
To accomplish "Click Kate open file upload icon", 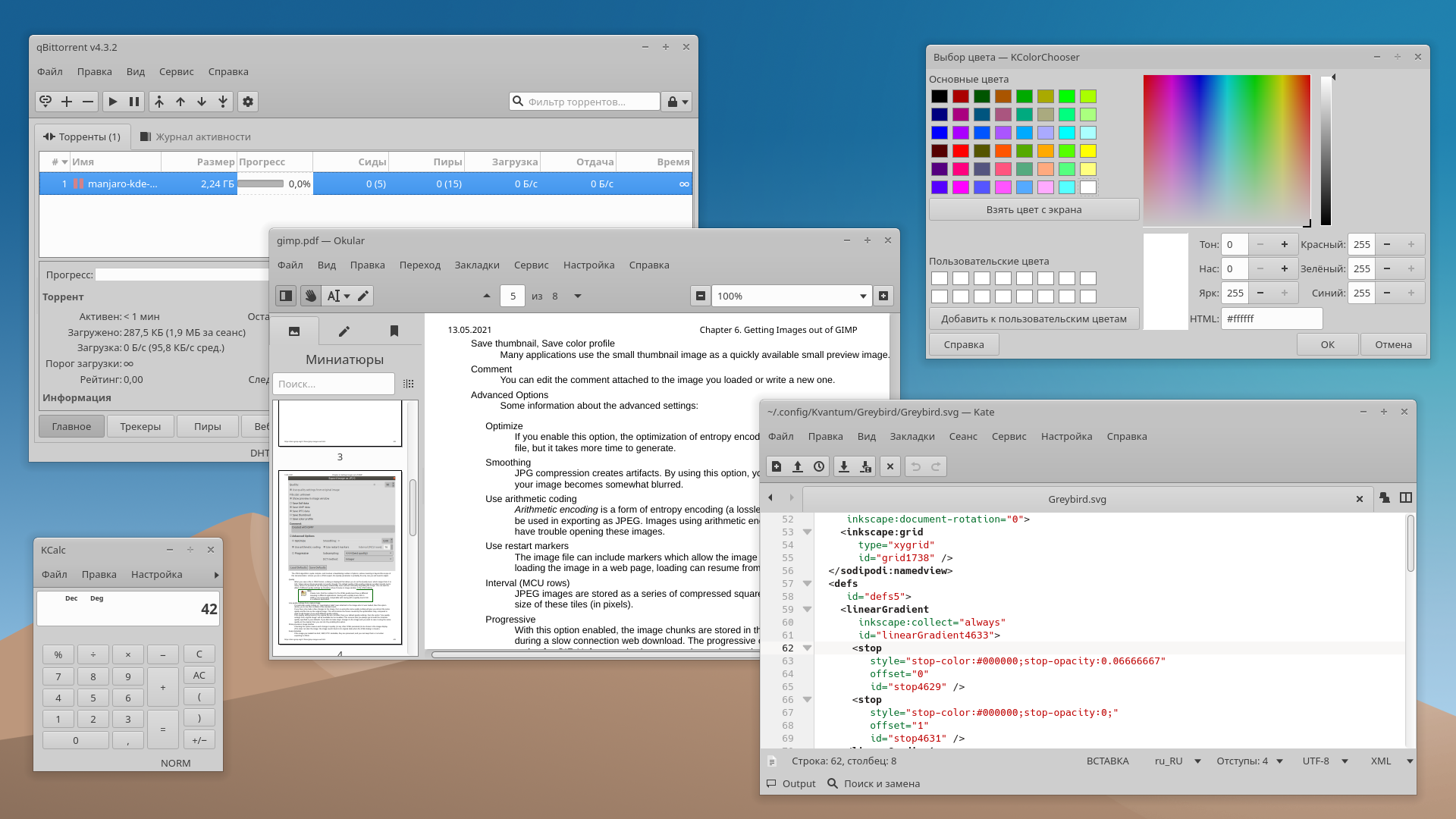I will pyautogui.click(x=798, y=466).
